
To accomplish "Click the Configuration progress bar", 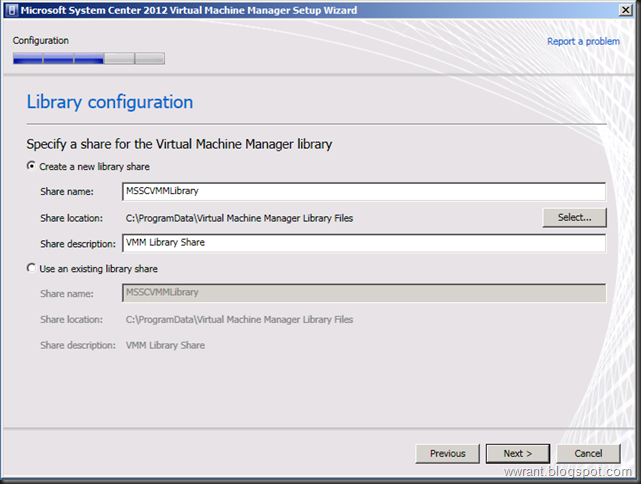I will 89,58.
